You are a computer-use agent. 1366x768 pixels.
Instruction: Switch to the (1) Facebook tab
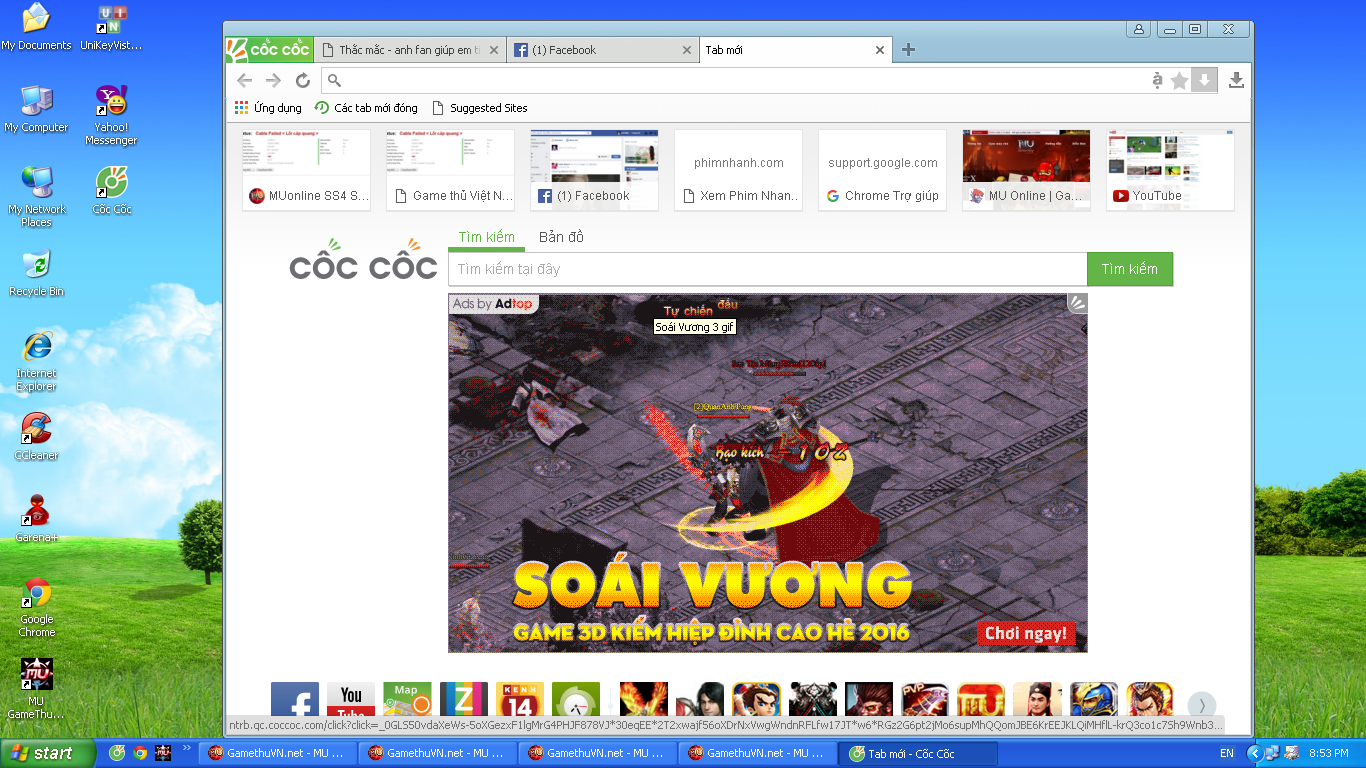(x=603, y=50)
